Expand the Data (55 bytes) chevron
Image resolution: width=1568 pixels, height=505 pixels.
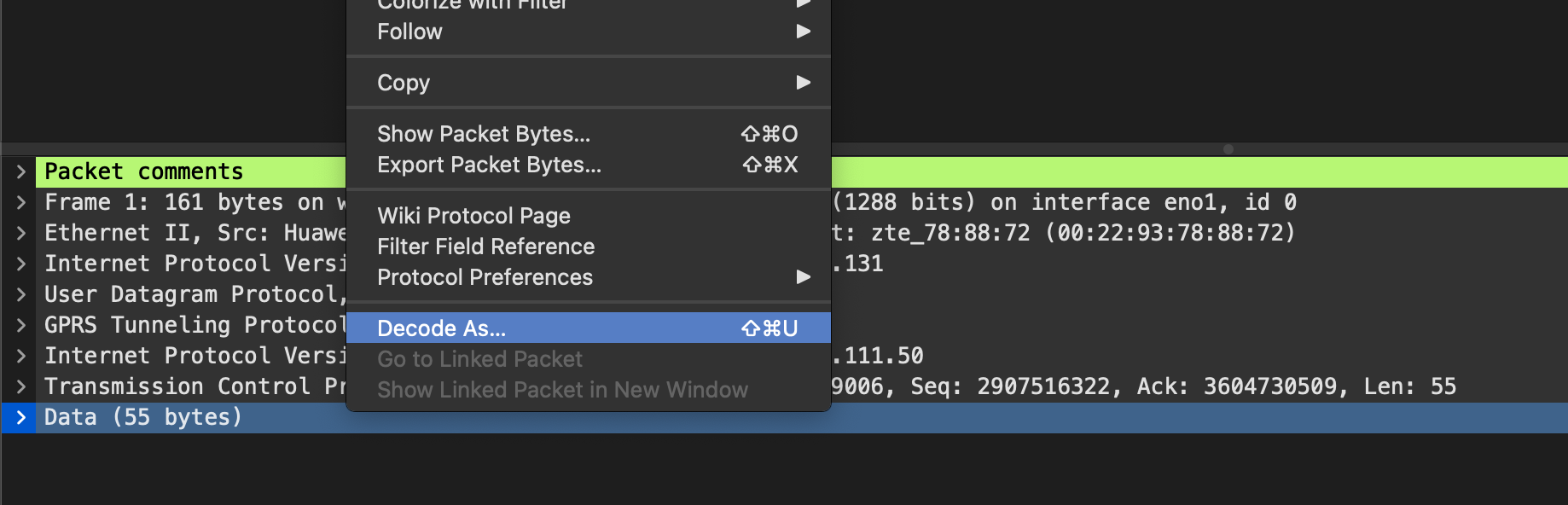(x=20, y=417)
